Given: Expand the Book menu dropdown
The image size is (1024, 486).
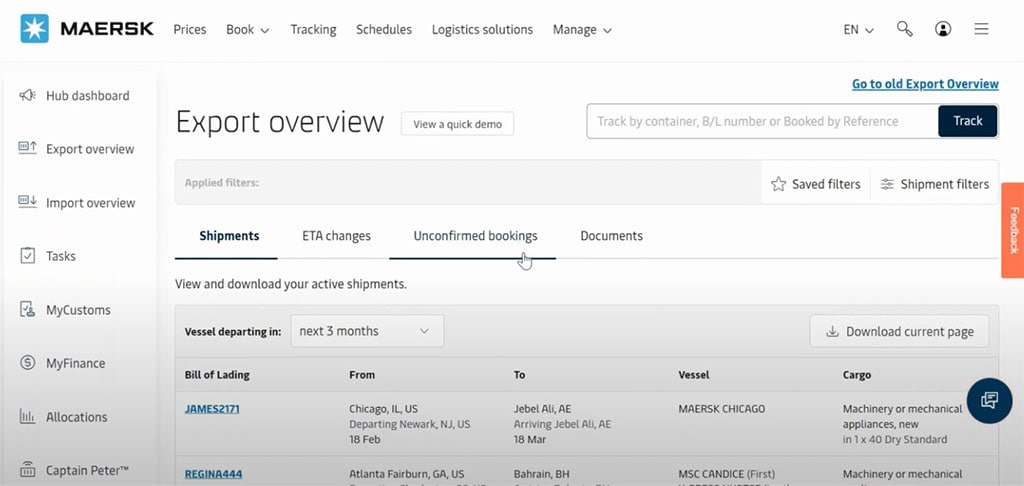Looking at the screenshot, I should [247, 29].
